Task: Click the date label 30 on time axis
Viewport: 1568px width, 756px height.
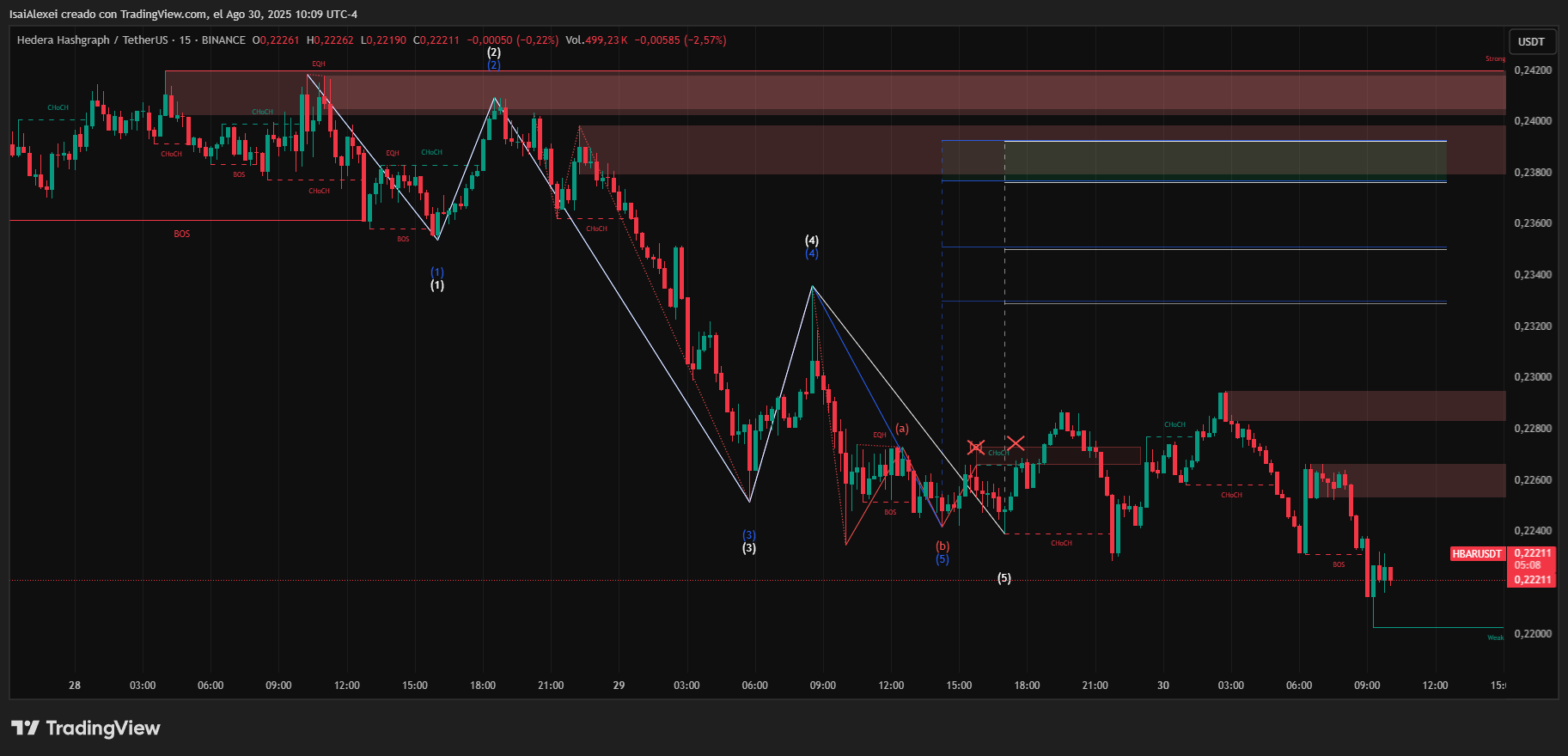Action: click(1162, 686)
